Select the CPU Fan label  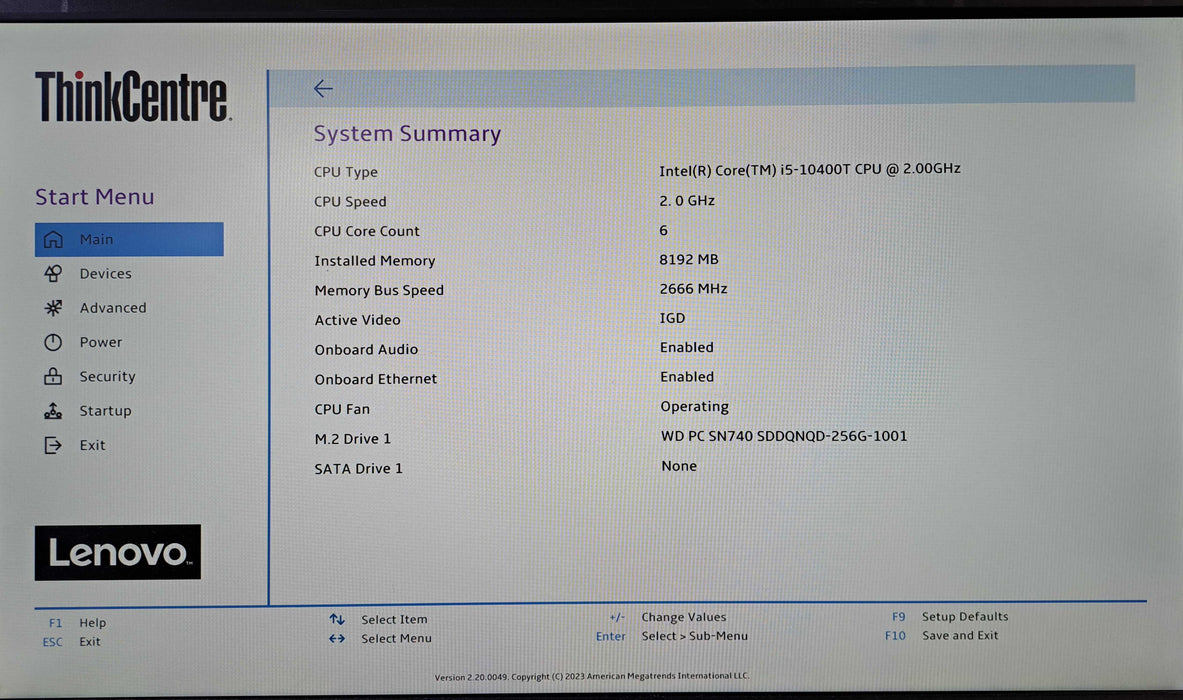pyautogui.click(x=342, y=409)
